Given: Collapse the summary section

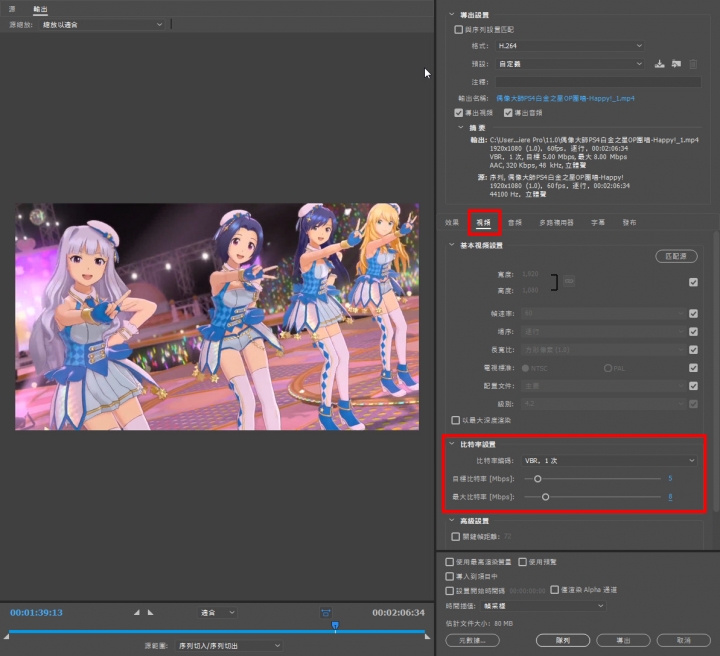Looking at the screenshot, I should coord(461,128).
